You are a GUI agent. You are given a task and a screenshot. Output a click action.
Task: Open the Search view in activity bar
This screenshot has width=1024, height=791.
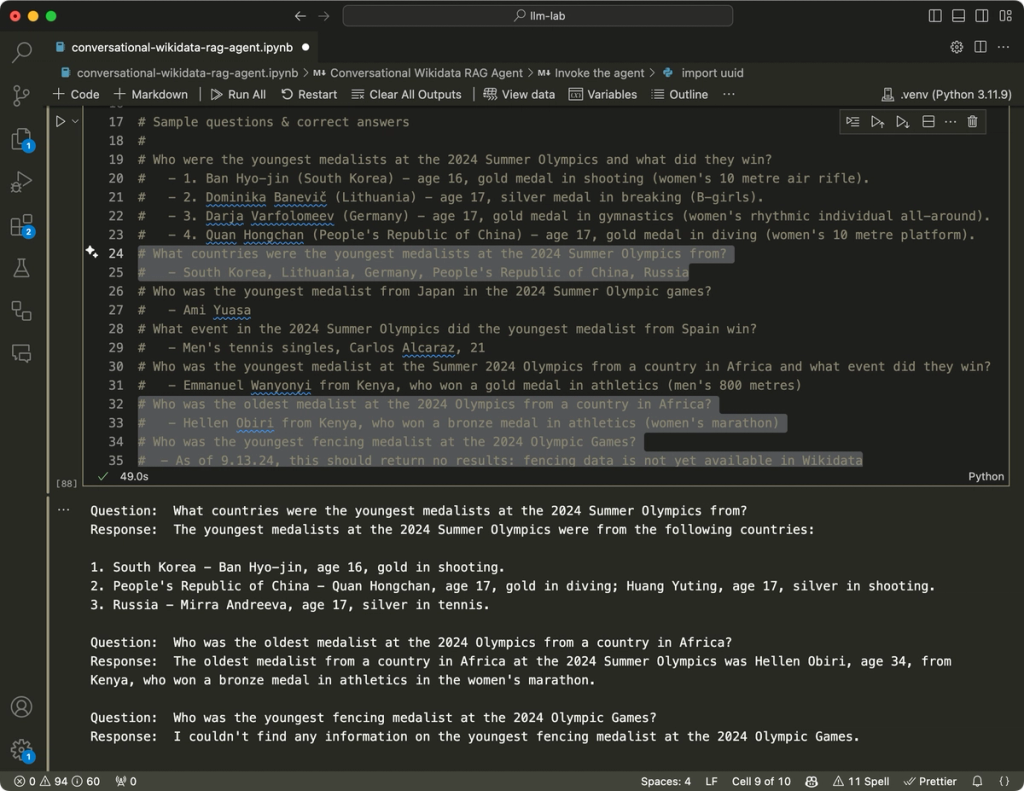[22, 52]
